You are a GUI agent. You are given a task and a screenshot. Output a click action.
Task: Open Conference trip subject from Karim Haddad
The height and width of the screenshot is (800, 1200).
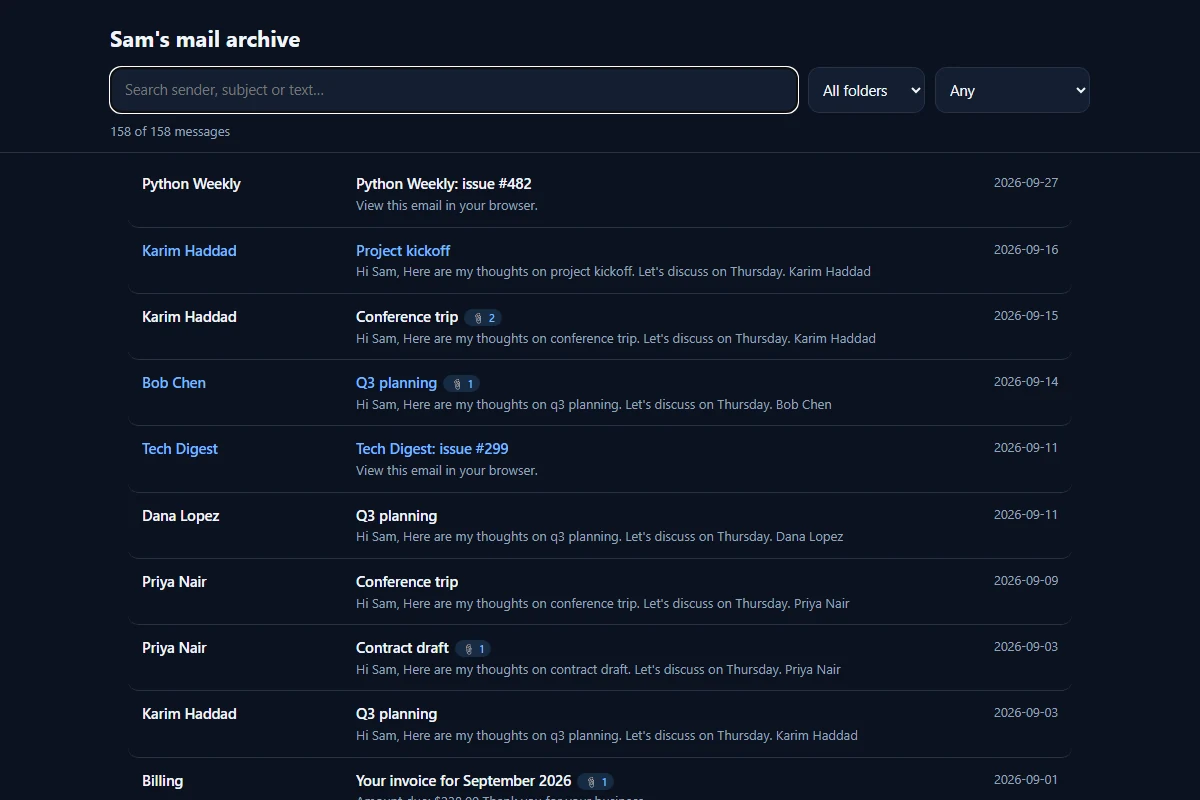(407, 317)
